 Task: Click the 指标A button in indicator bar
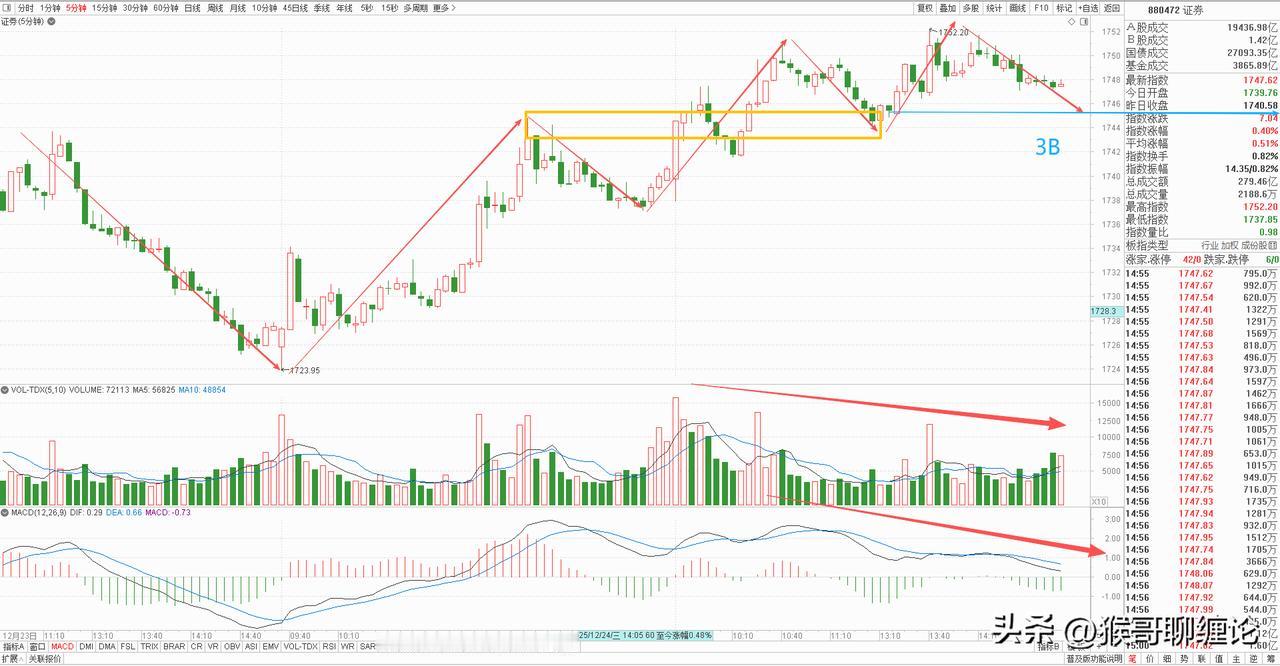coord(13,646)
